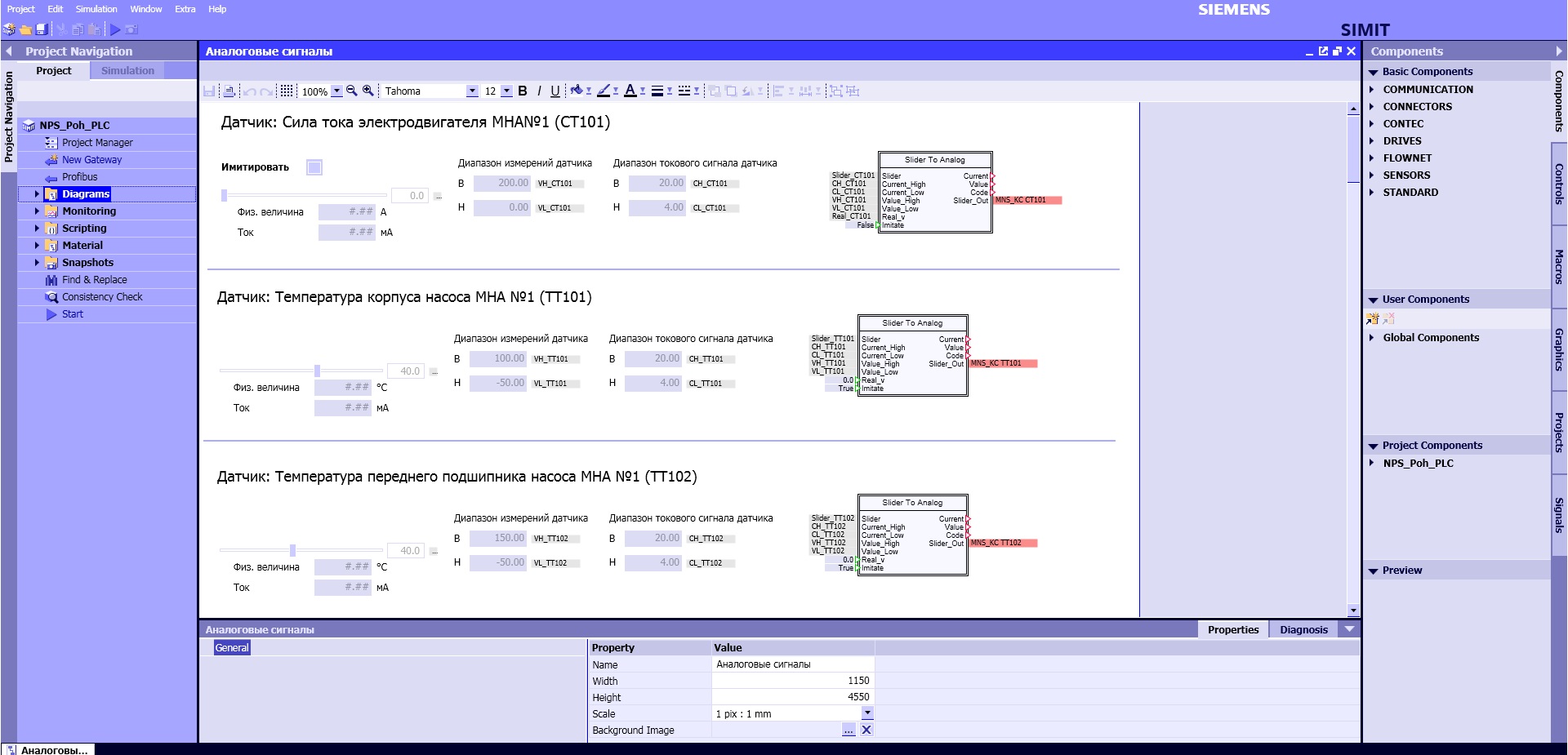Click the new user component icon

[1373, 318]
